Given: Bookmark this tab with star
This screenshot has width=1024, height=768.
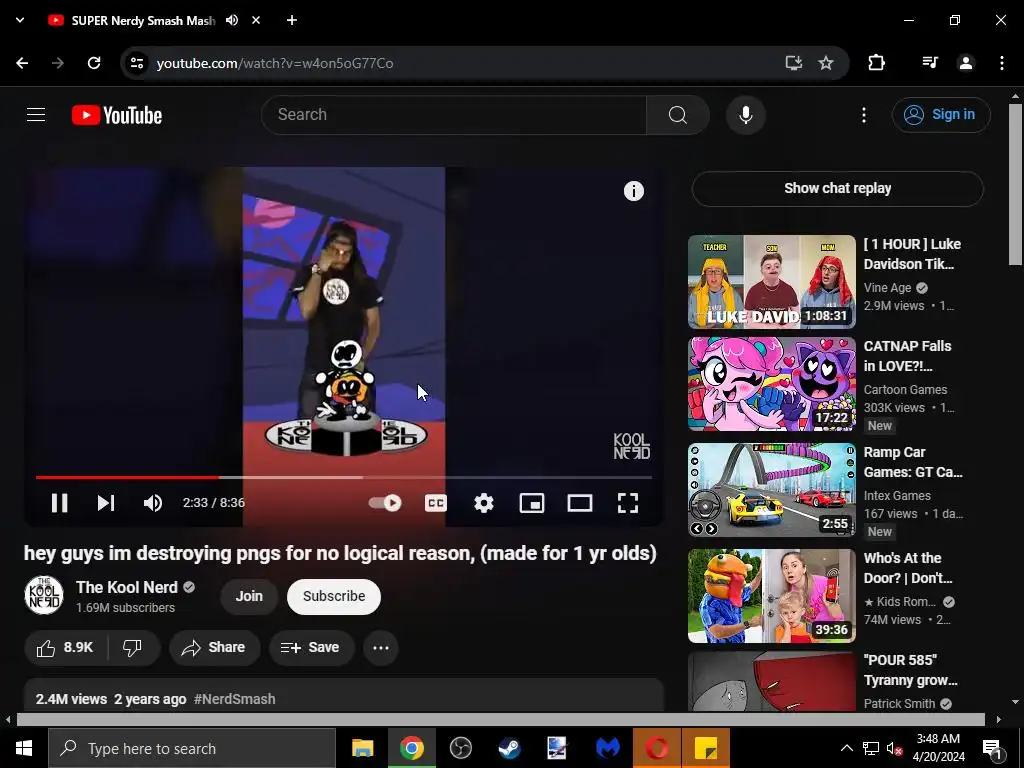Looking at the screenshot, I should coord(826,63).
